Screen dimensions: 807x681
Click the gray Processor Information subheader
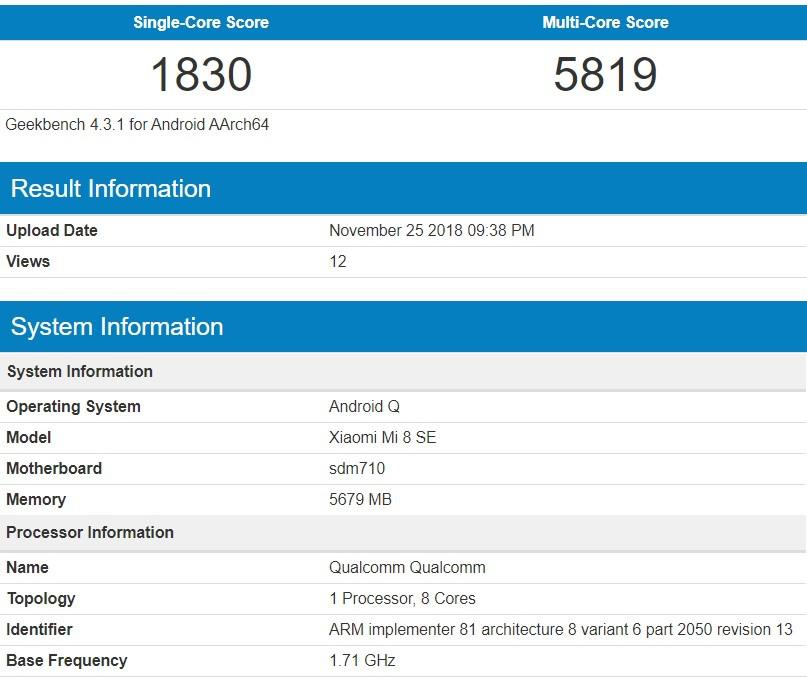click(90, 532)
